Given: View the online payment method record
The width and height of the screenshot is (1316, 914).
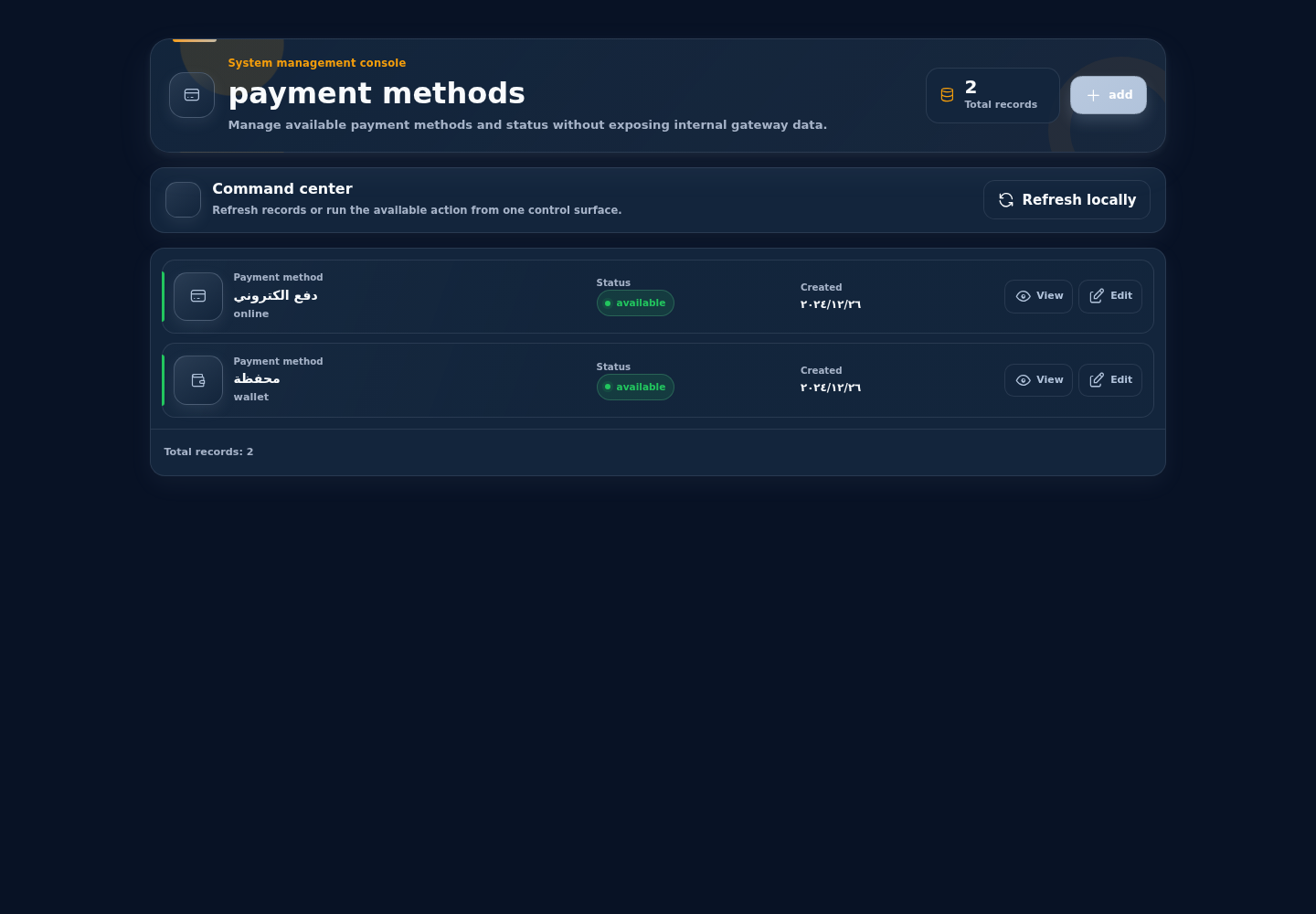Looking at the screenshot, I should click(1038, 296).
